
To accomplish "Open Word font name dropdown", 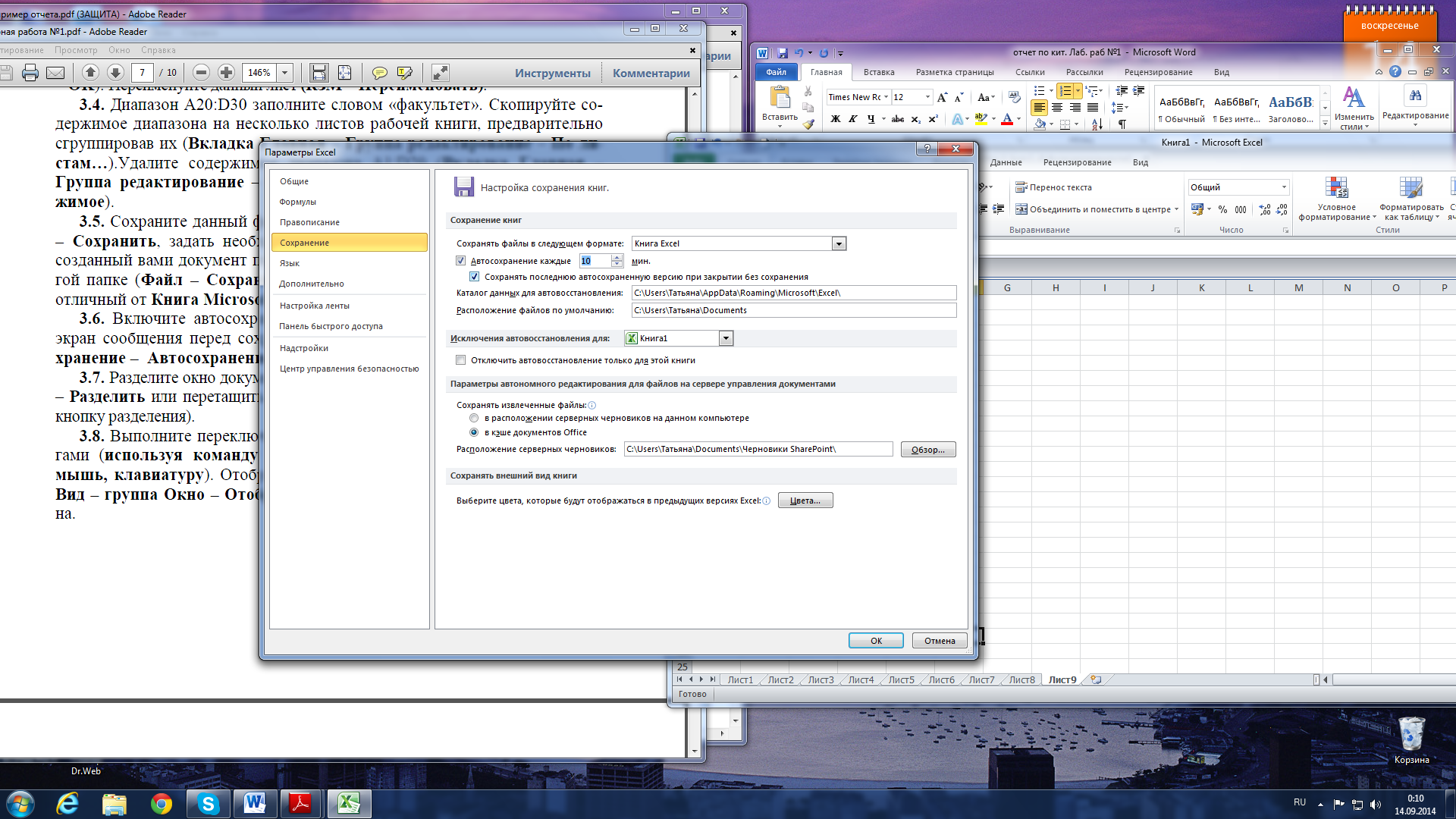I will click(x=886, y=97).
